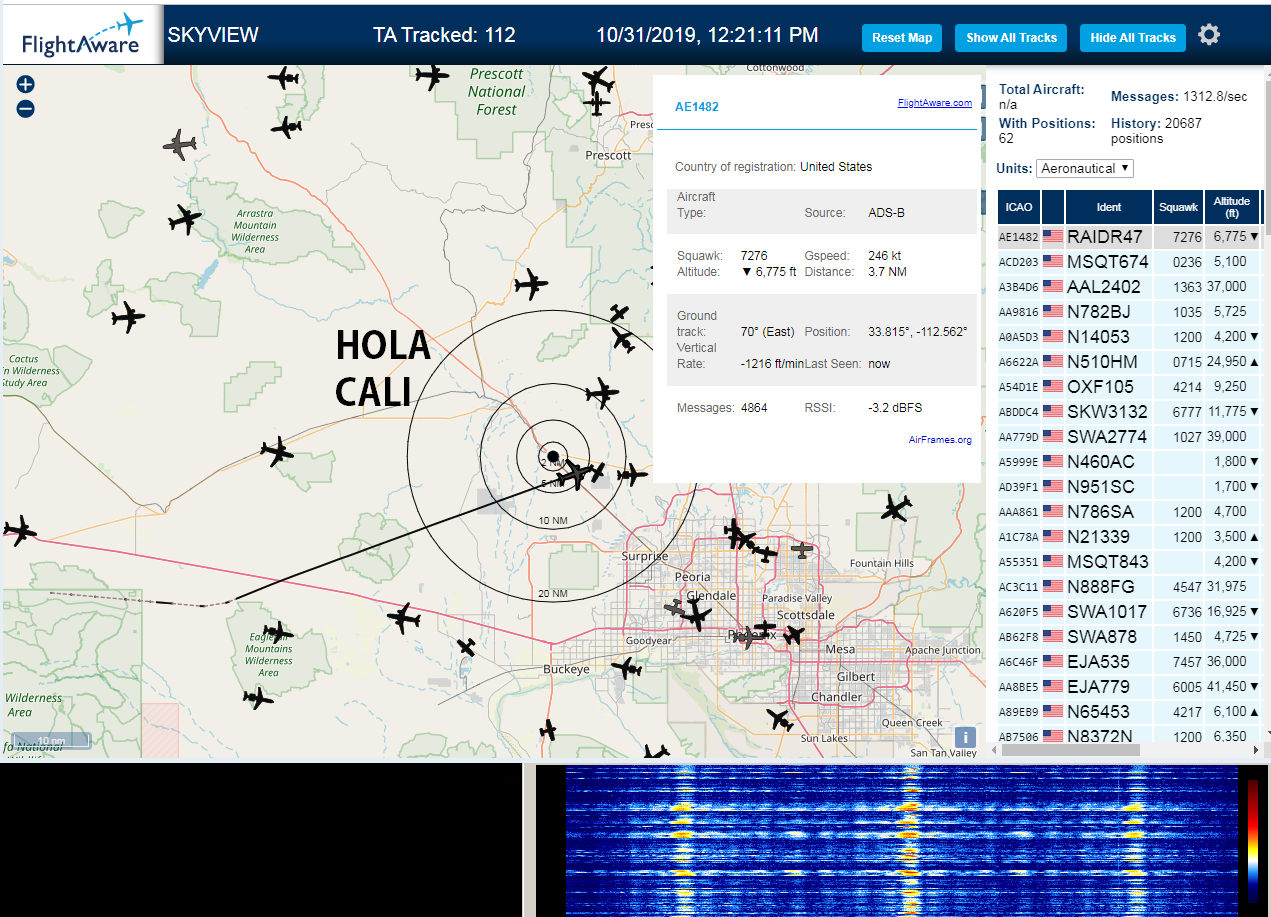Sort table by ICAO column header
The height and width of the screenshot is (917, 1271).
[1019, 207]
